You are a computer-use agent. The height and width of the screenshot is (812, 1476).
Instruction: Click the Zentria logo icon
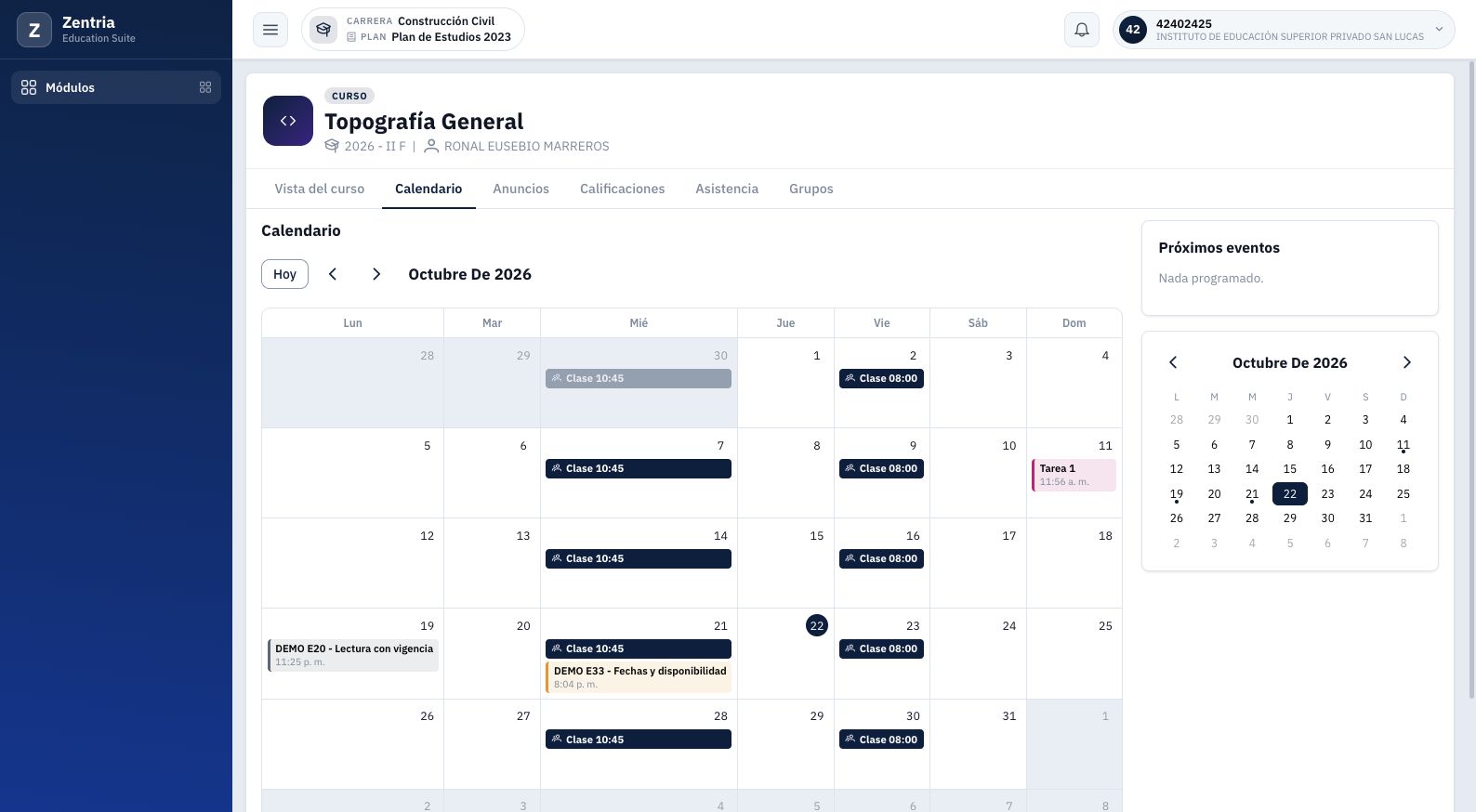point(34,30)
